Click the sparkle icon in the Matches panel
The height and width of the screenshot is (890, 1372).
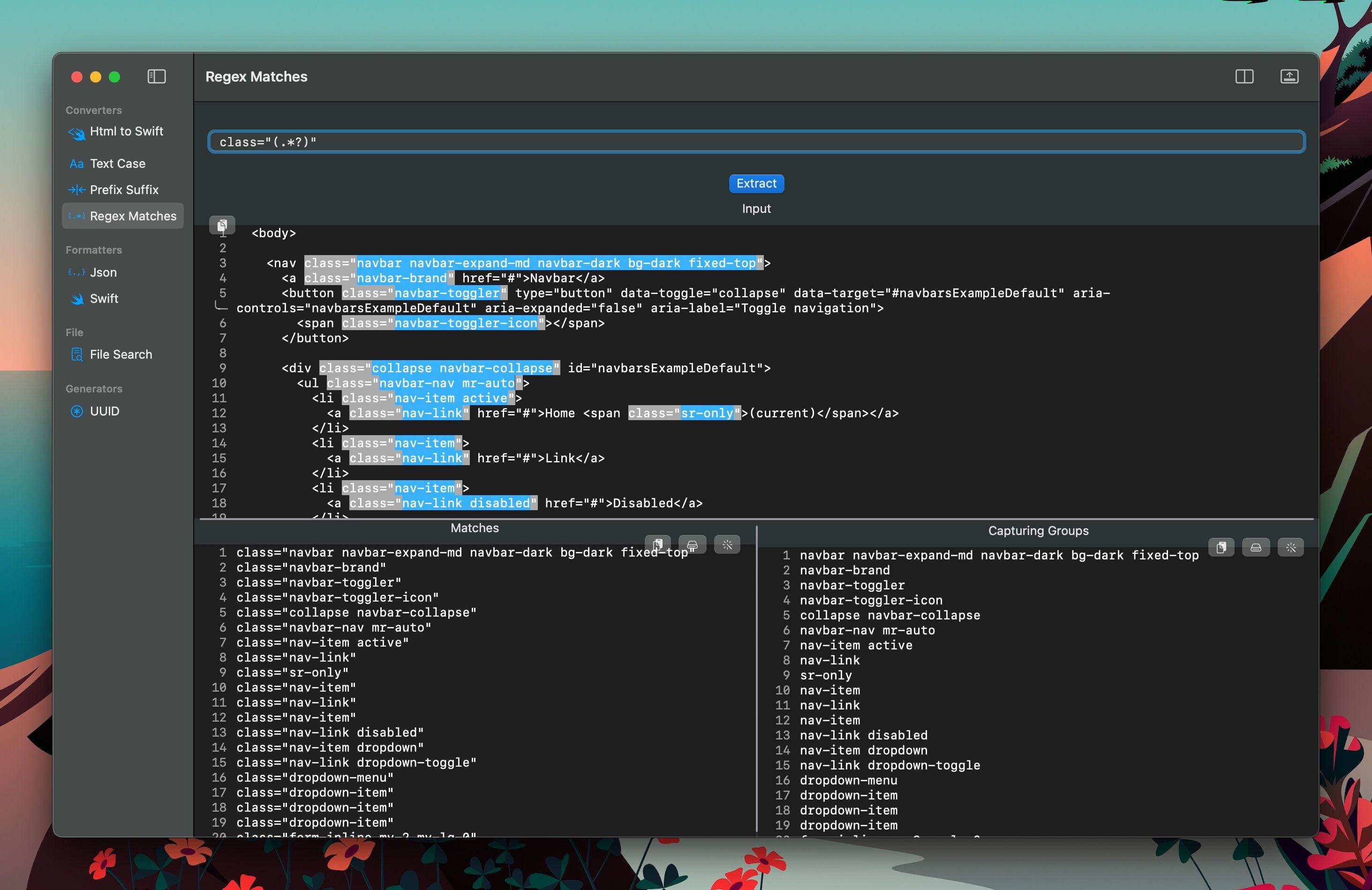point(727,544)
